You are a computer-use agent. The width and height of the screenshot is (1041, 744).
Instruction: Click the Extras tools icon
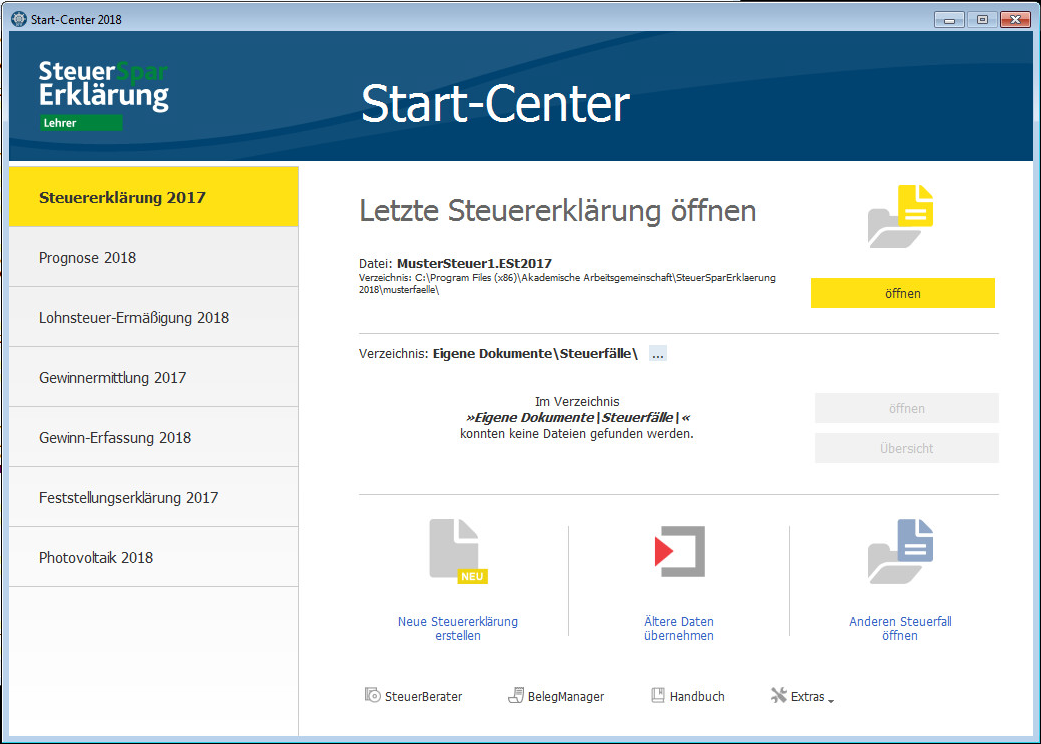click(778, 695)
